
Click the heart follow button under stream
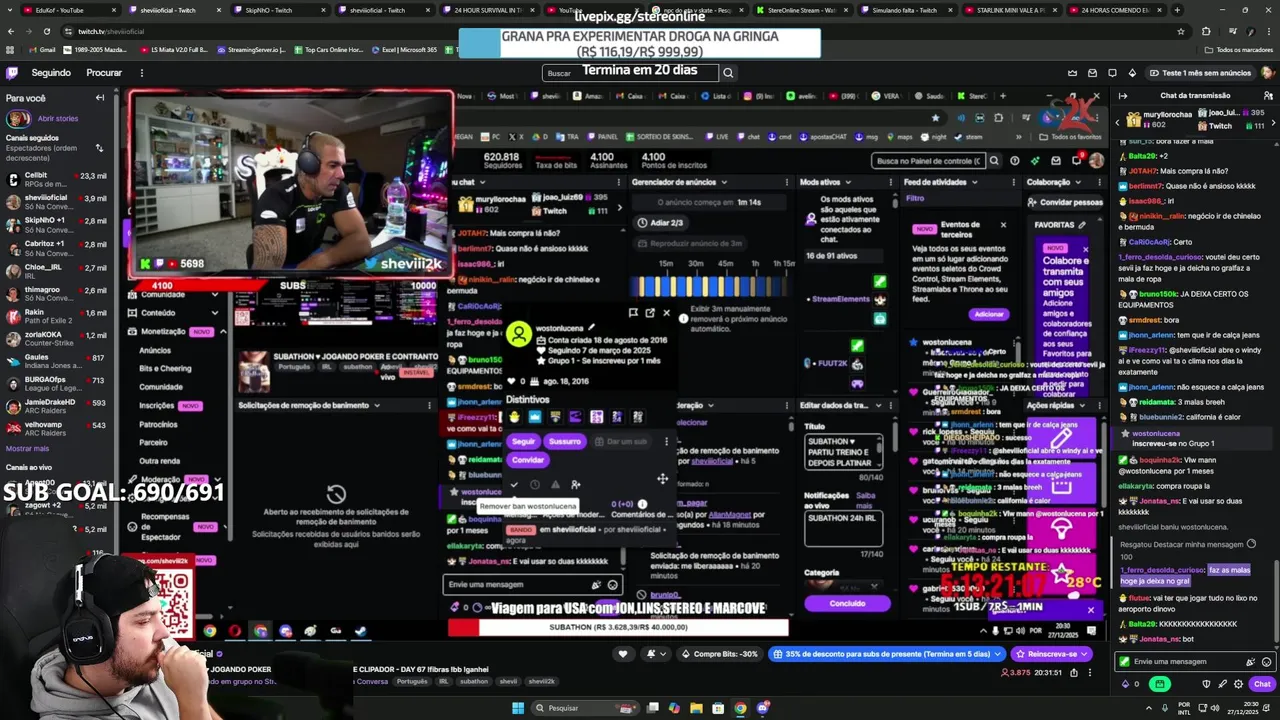pos(623,654)
